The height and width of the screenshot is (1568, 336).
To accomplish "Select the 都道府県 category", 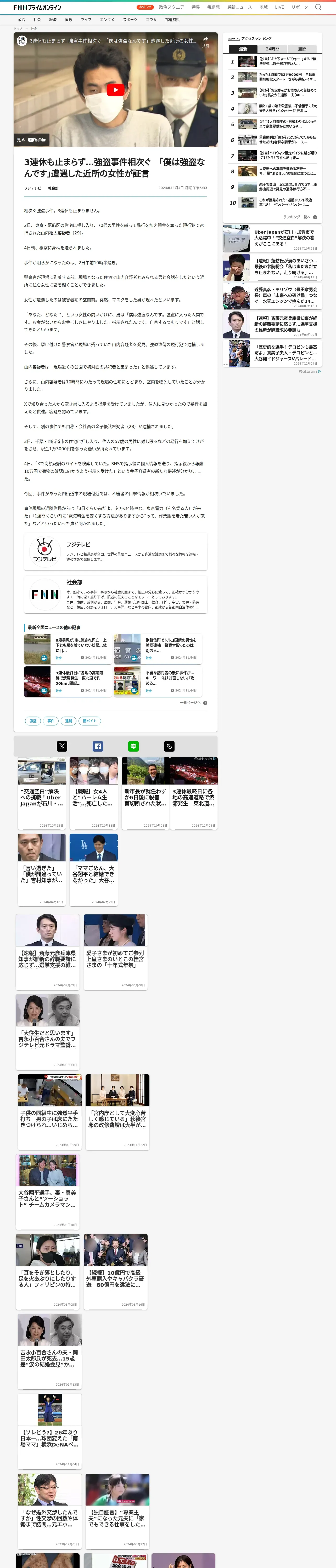I will point(172,20).
